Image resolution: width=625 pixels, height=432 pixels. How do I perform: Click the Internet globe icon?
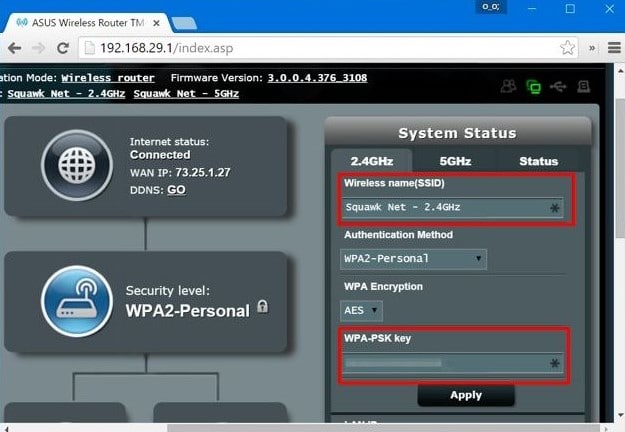coord(77,165)
